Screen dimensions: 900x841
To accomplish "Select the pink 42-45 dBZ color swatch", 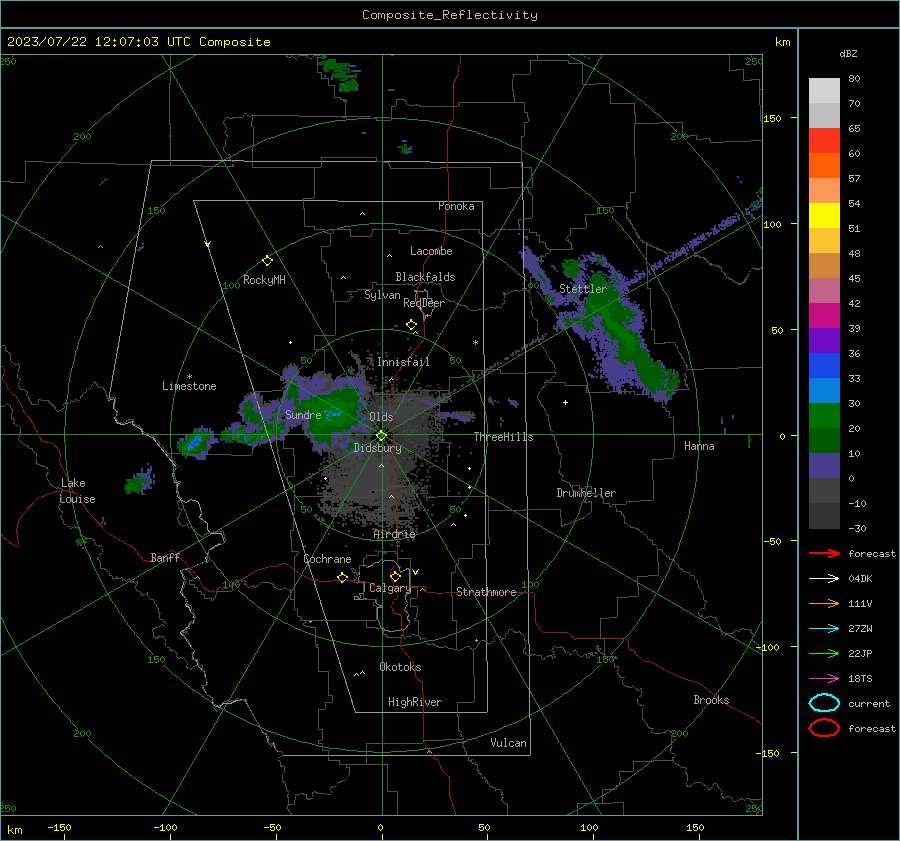I will pos(824,290).
